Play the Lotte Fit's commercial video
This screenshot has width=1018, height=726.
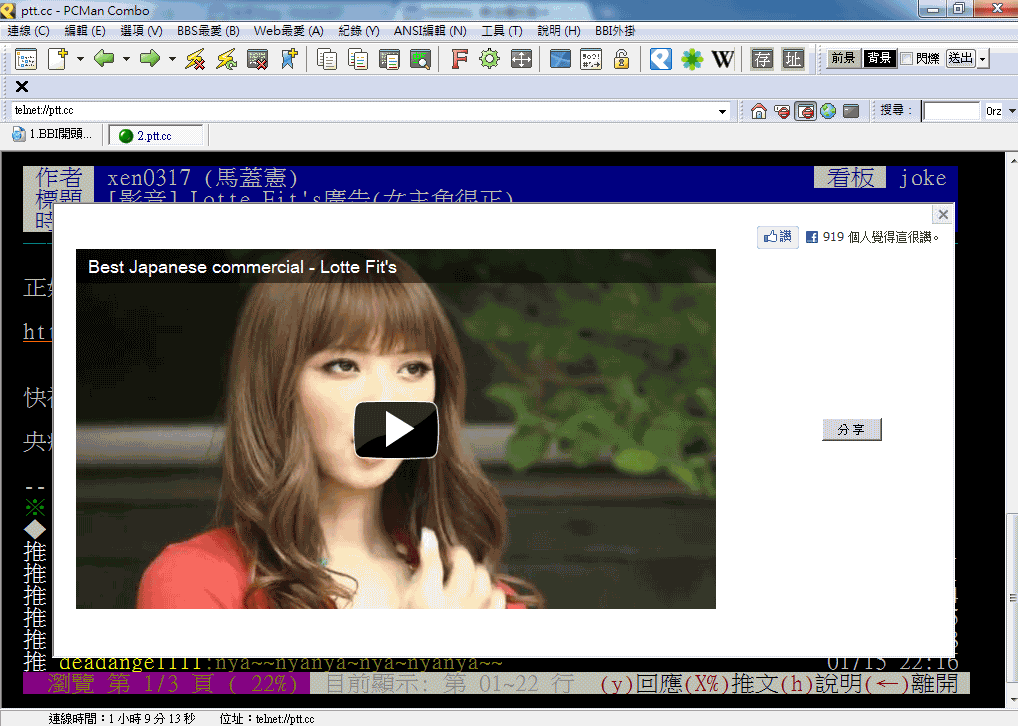396,430
